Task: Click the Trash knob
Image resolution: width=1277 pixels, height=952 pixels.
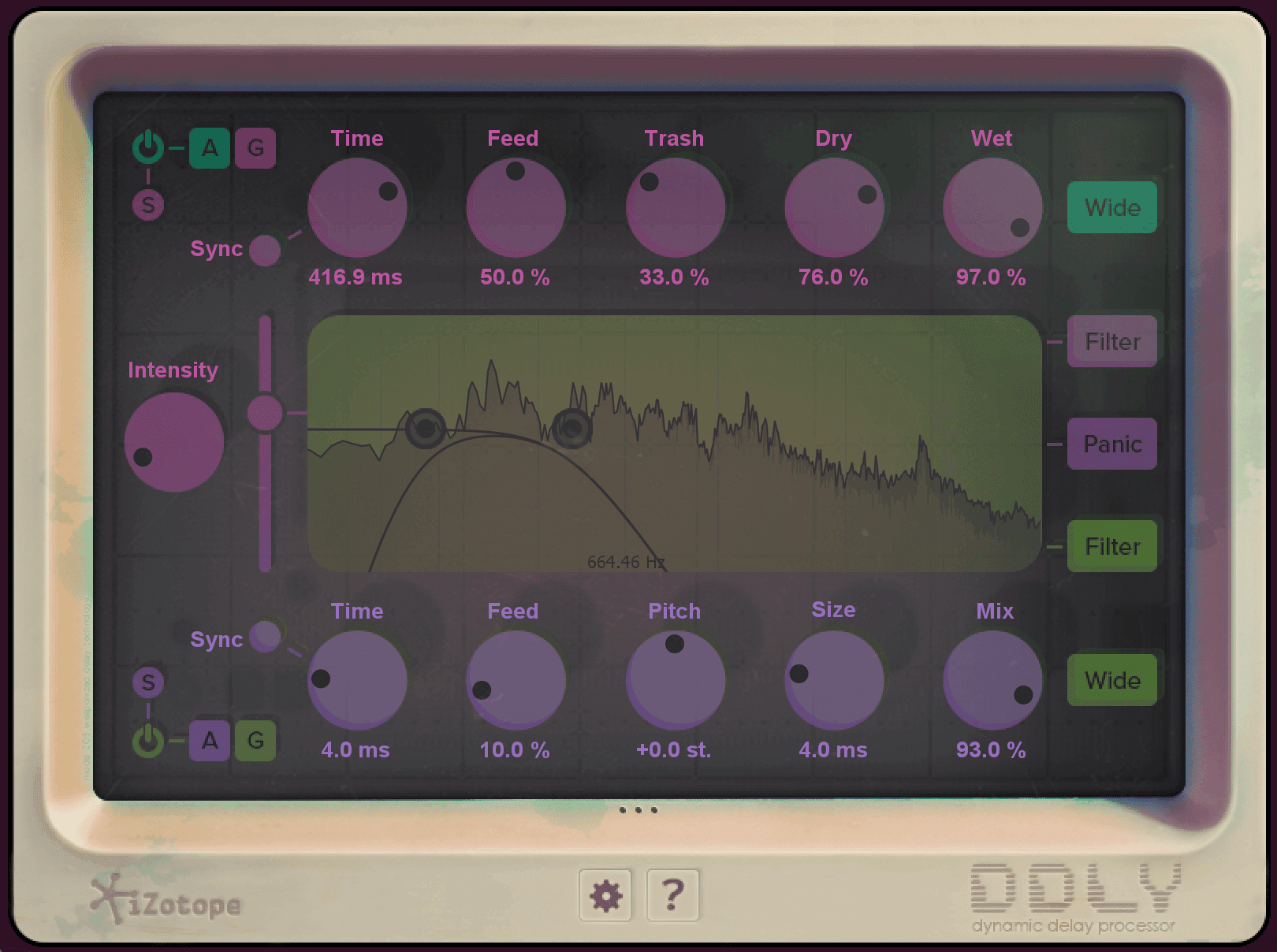Action: coord(676,207)
